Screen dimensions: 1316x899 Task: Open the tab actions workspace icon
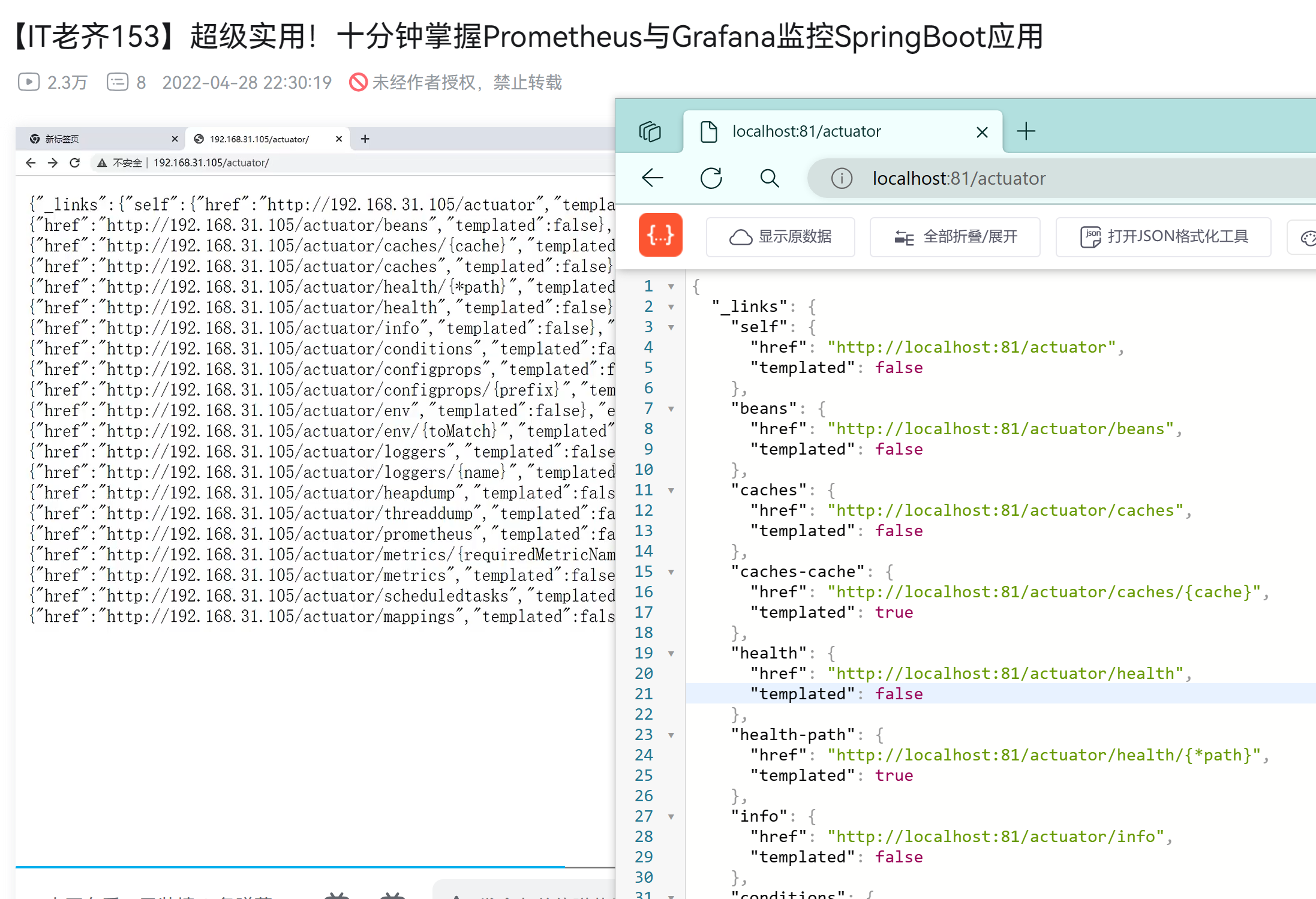coord(650,131)
